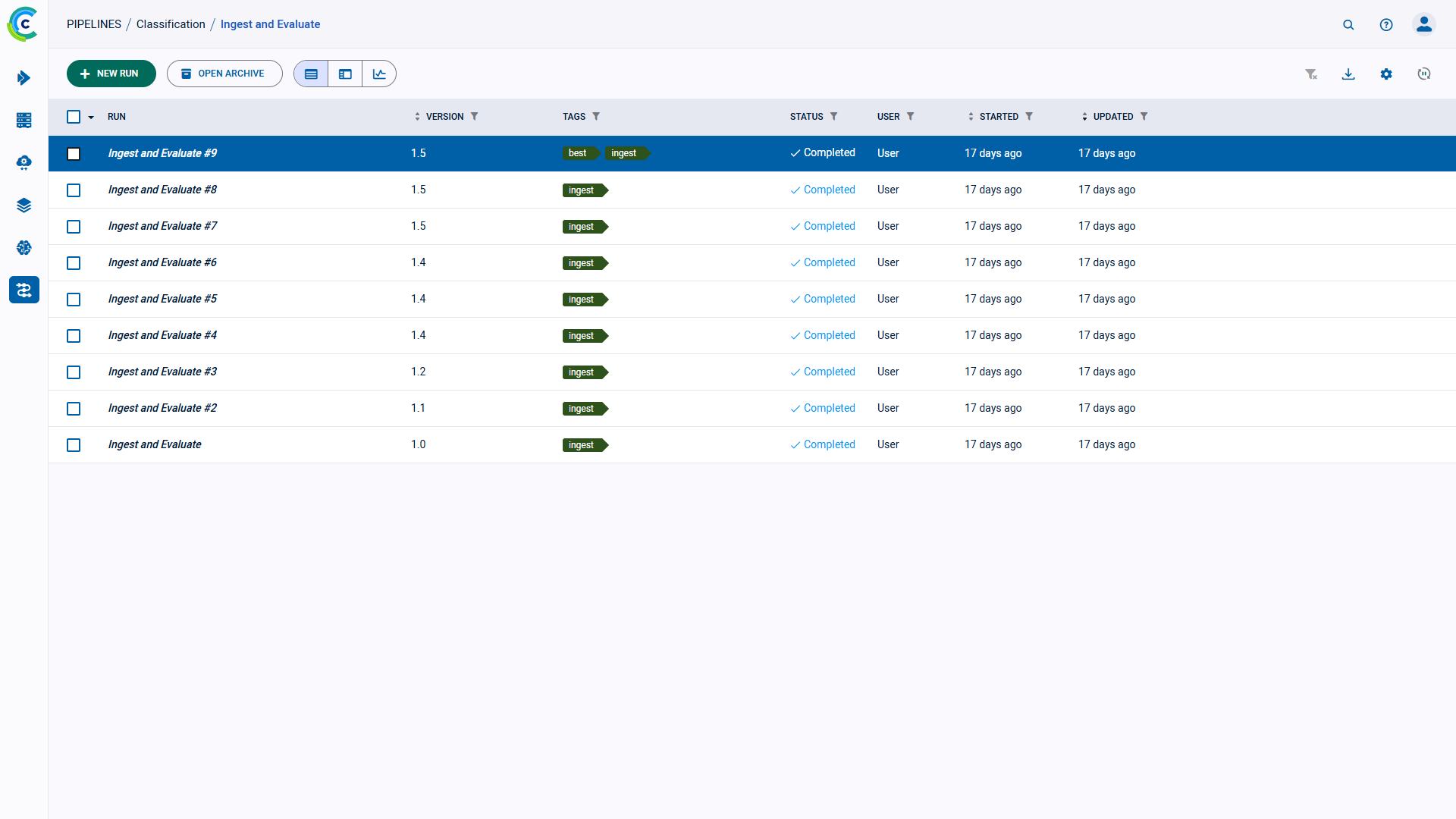Open the selection dropdown beside the select-all checkbox
This screenshot has height=819, width=1456.
[91, 117]
